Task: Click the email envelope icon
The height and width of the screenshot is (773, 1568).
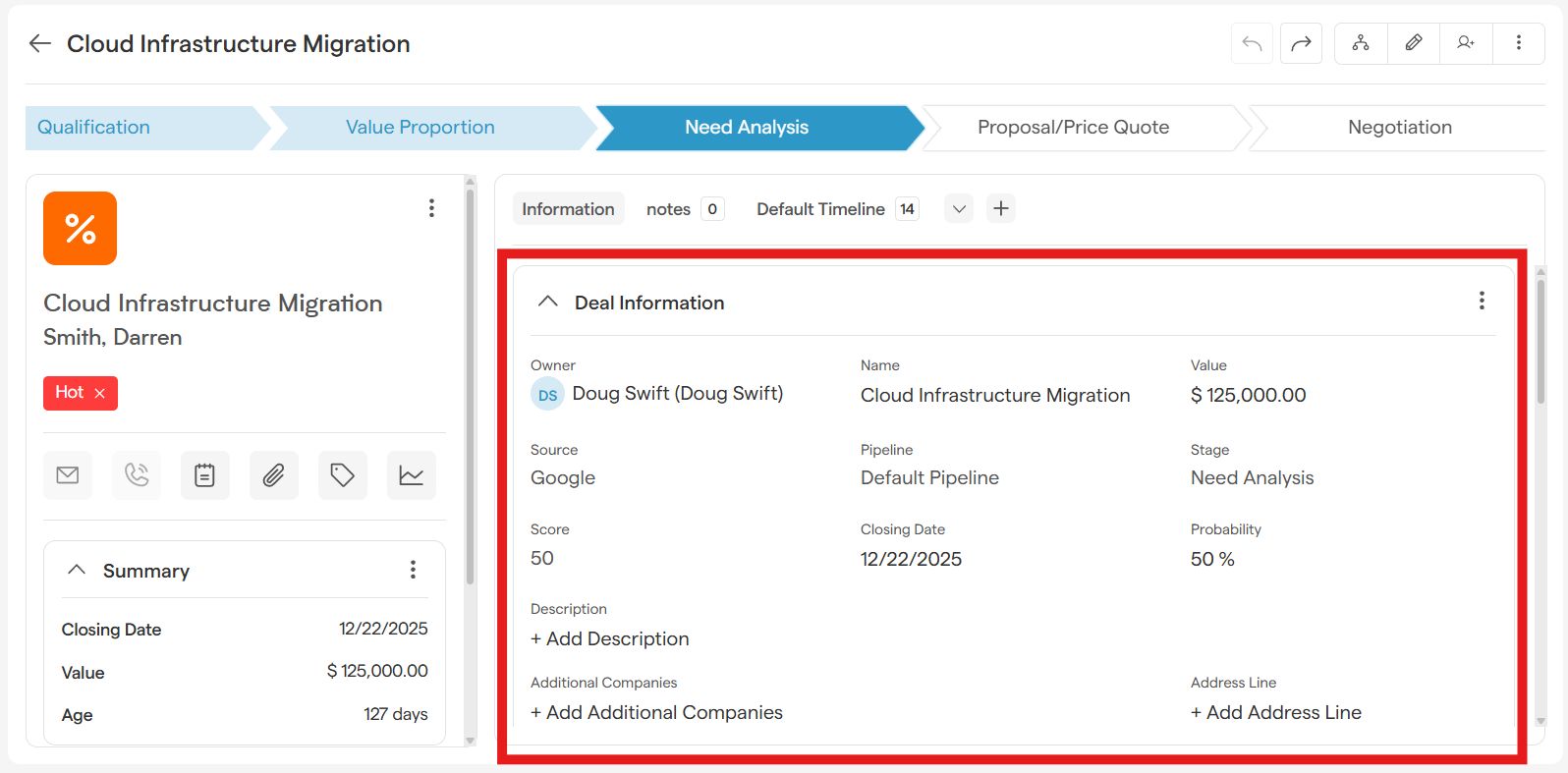Action: coord(68,475)
